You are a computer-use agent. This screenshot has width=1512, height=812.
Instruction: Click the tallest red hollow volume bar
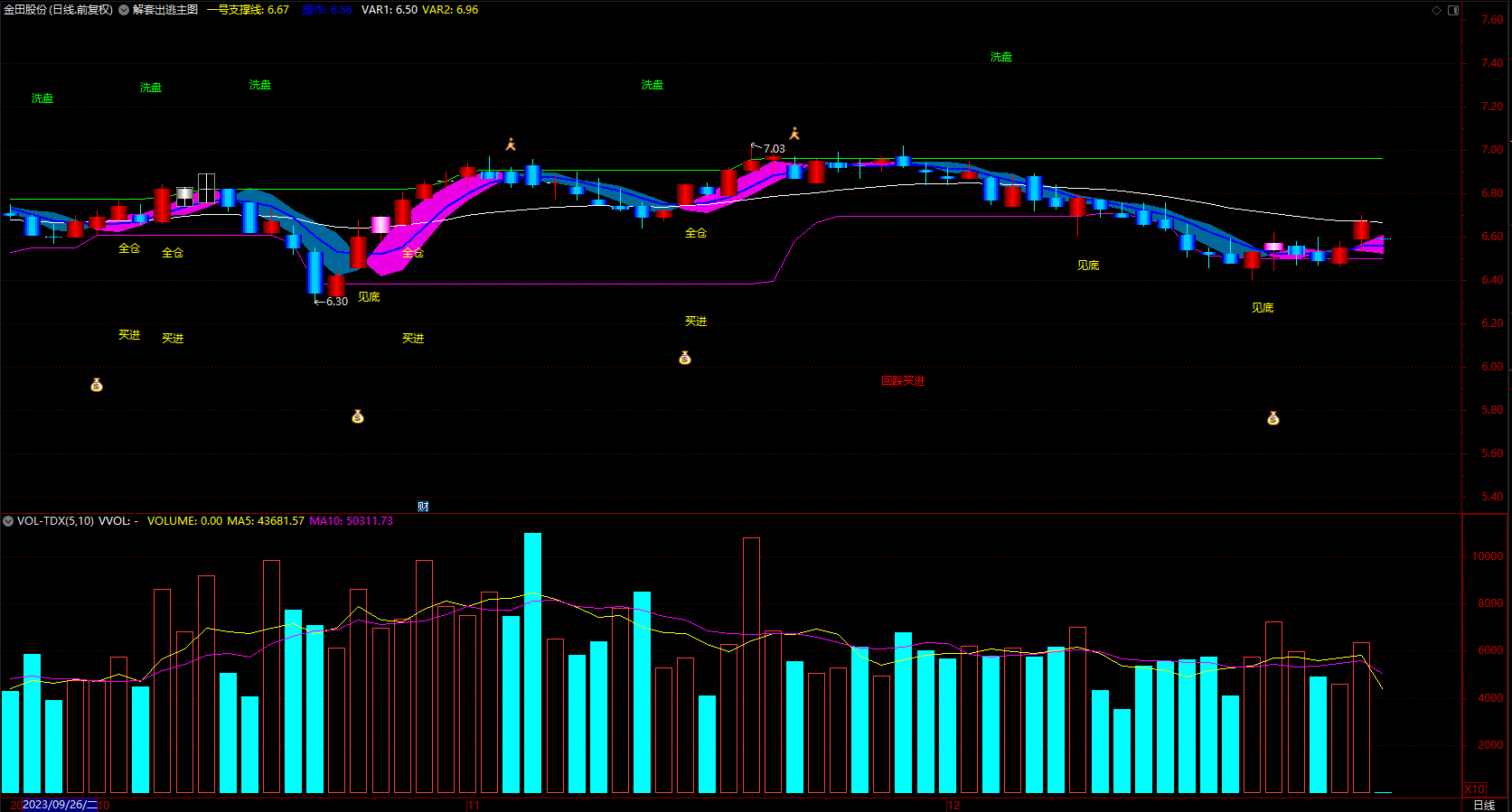click(751, 666)
